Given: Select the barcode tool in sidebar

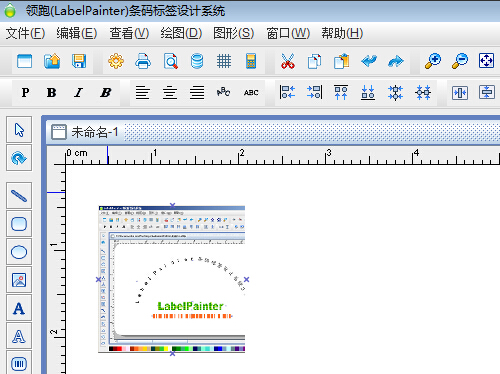Looking at the screenshot, I should 19,363.
